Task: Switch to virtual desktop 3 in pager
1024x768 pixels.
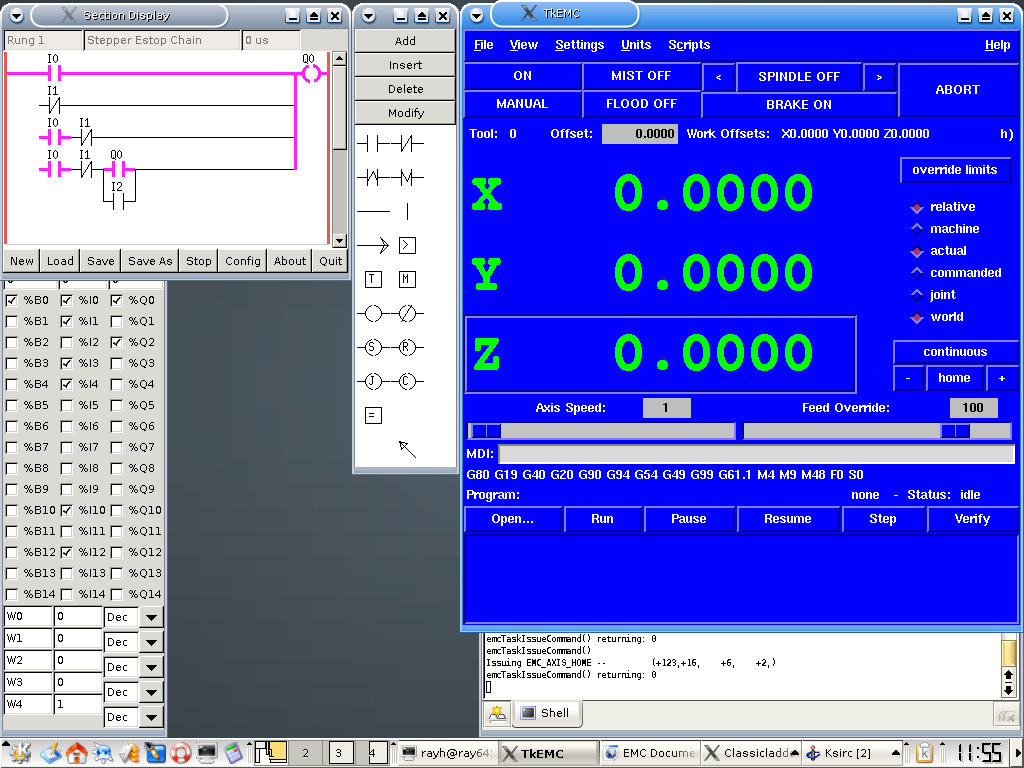Action: coord(341,753)
